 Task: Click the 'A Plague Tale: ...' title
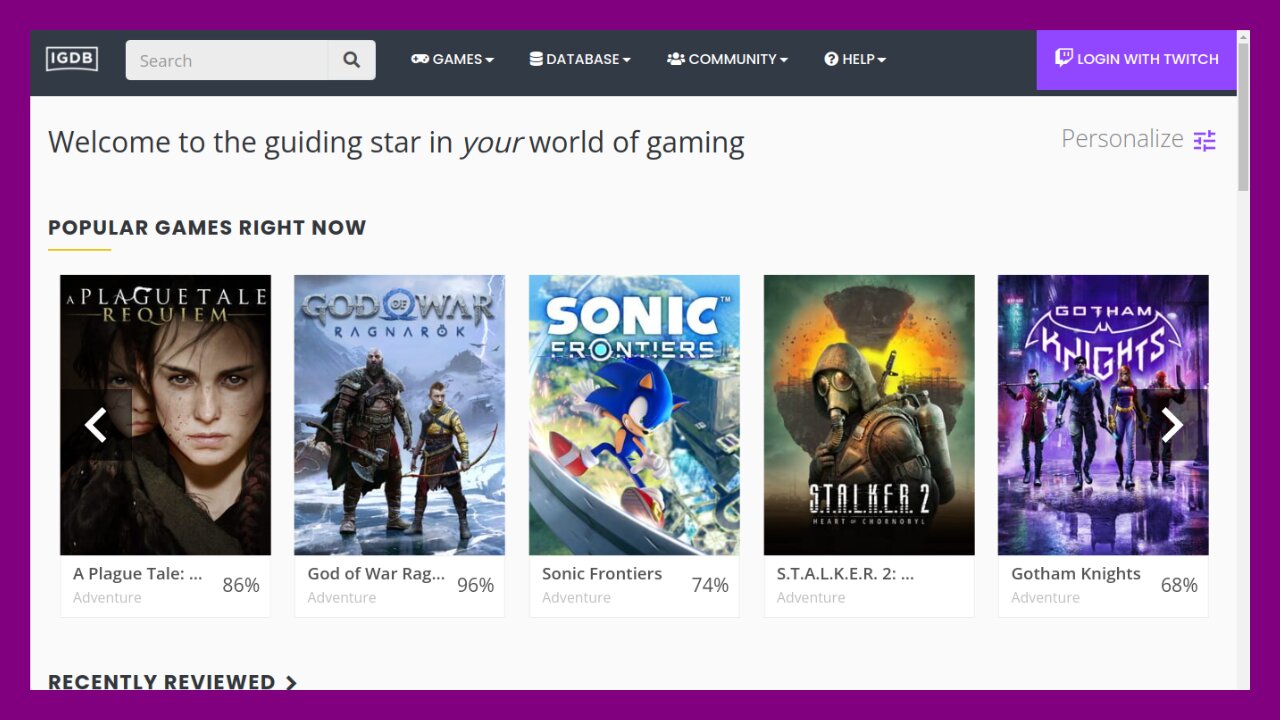137,574
